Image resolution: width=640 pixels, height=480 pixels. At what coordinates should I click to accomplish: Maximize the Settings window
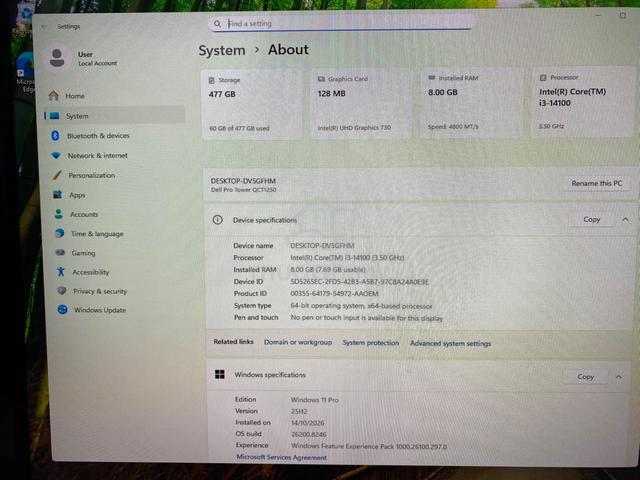[622, 16]
